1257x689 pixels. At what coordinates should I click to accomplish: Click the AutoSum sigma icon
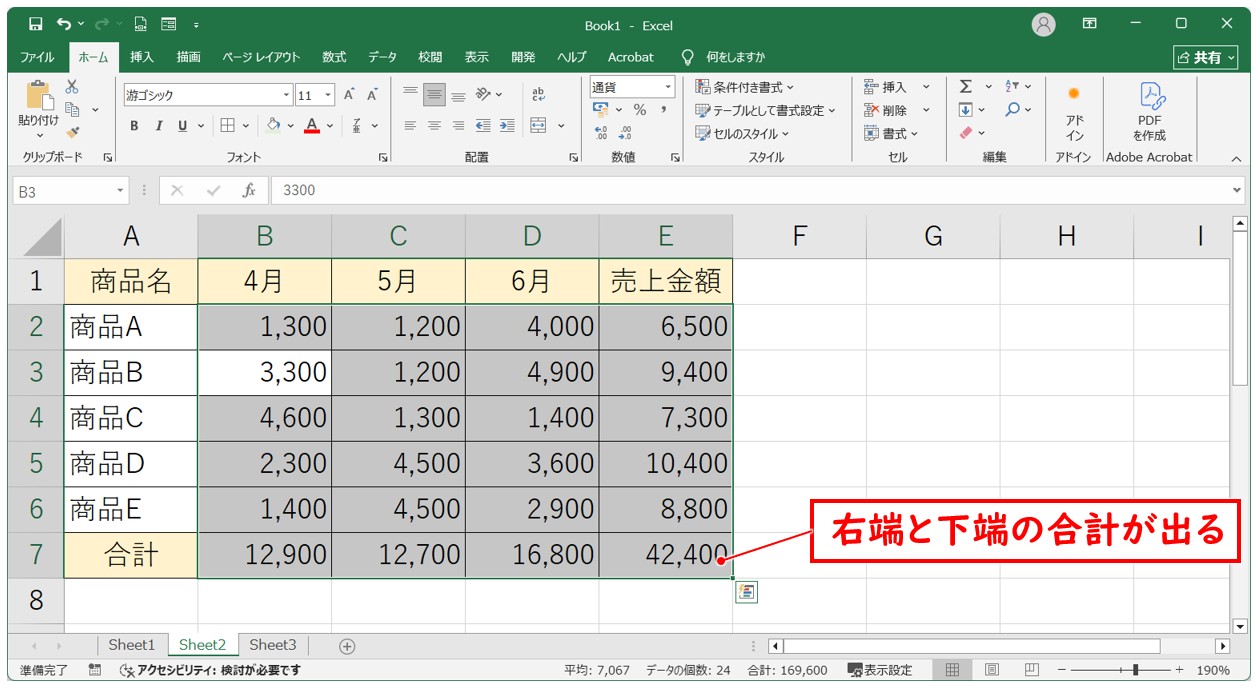click(965, 87)
